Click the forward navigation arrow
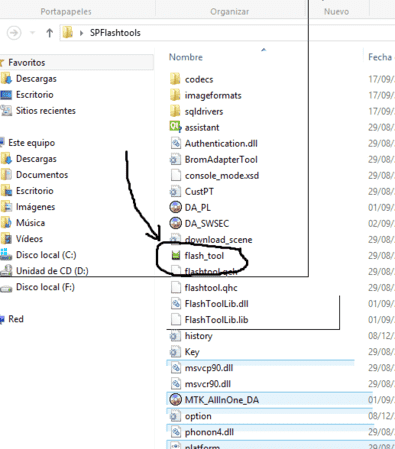This screenshot has height=449, width=395. coord(14,33)
